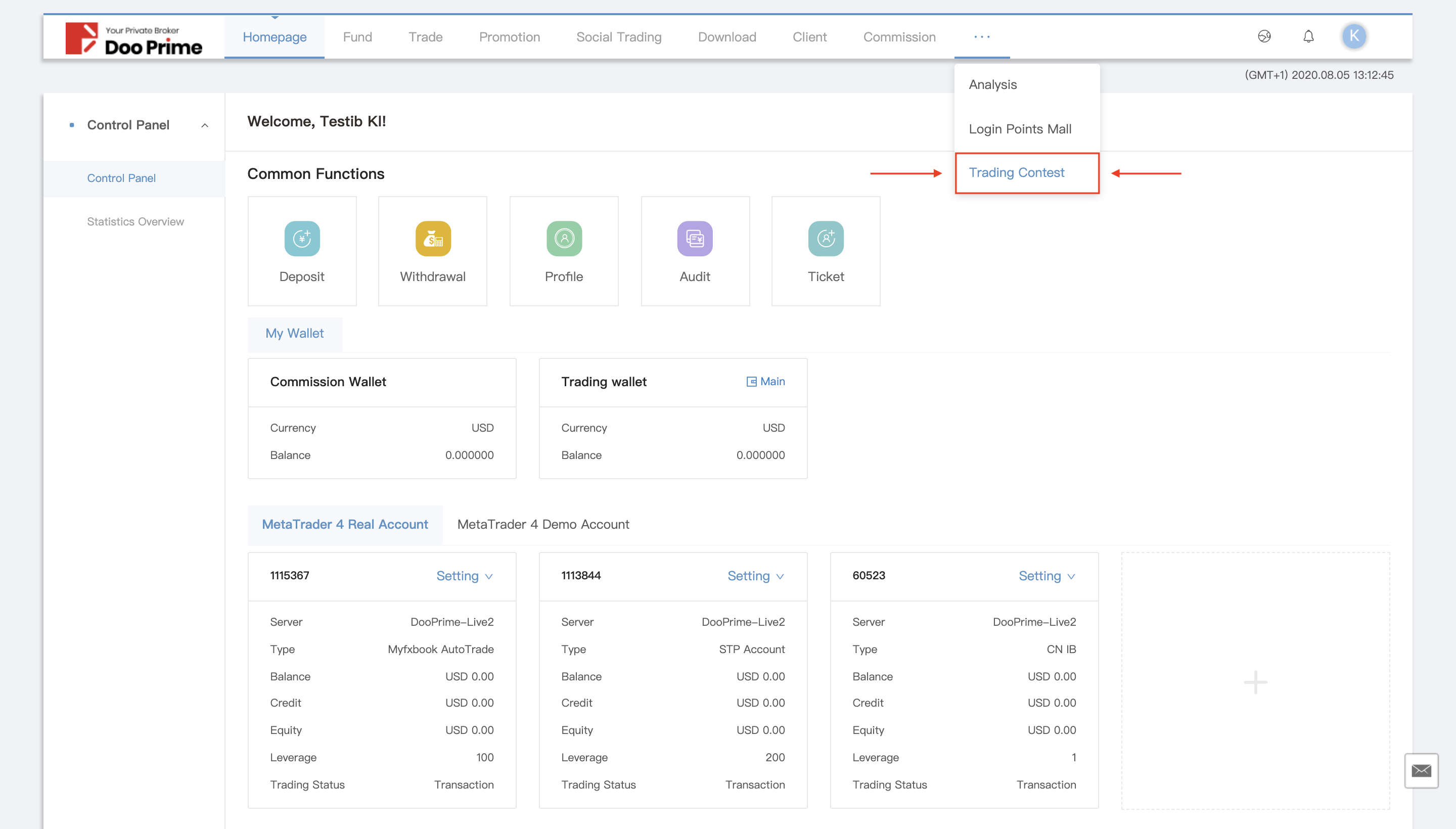The height and width of the screenshot is (829, 1456).
Task: Expand Setting dropdown for account 1115367
Action: point(464,576)
